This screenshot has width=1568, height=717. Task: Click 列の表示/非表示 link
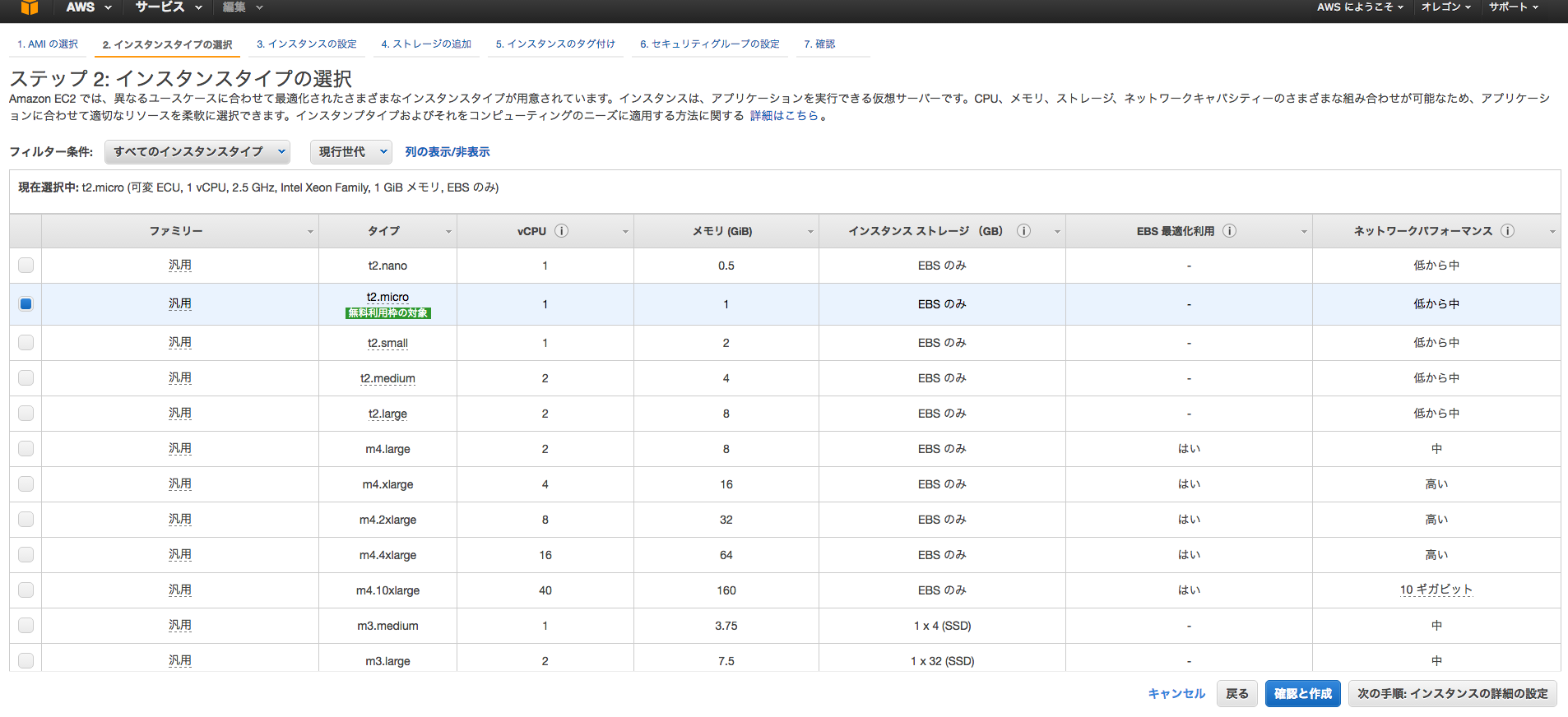coord(448,152)
